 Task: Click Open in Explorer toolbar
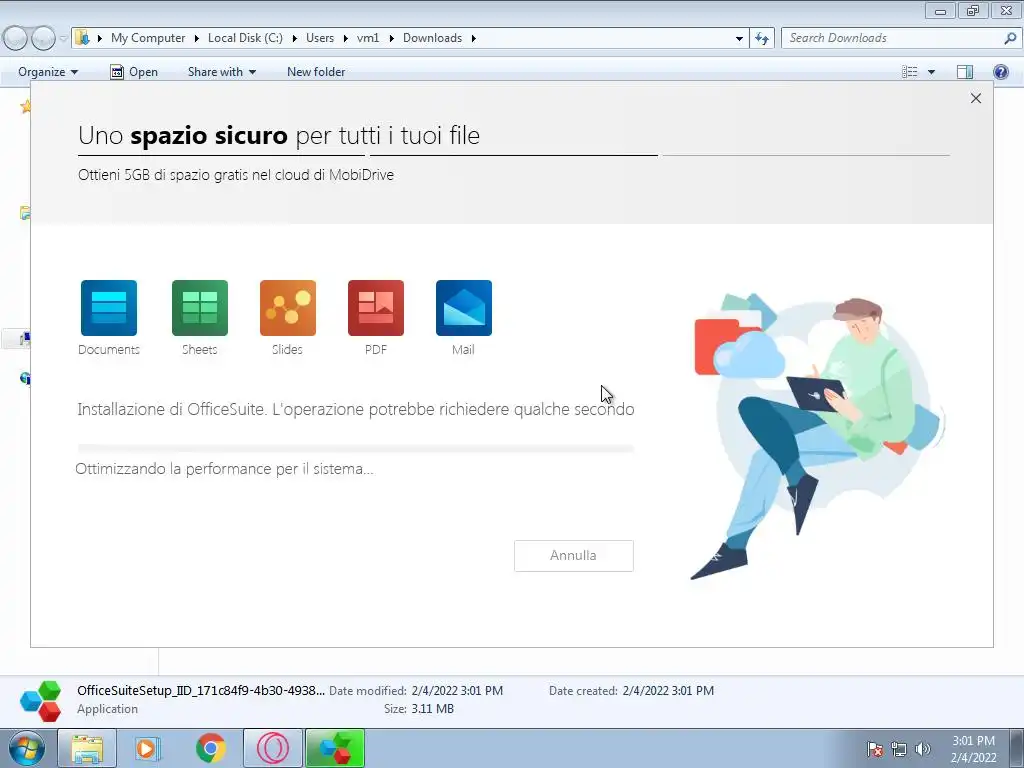click(134, 72)
